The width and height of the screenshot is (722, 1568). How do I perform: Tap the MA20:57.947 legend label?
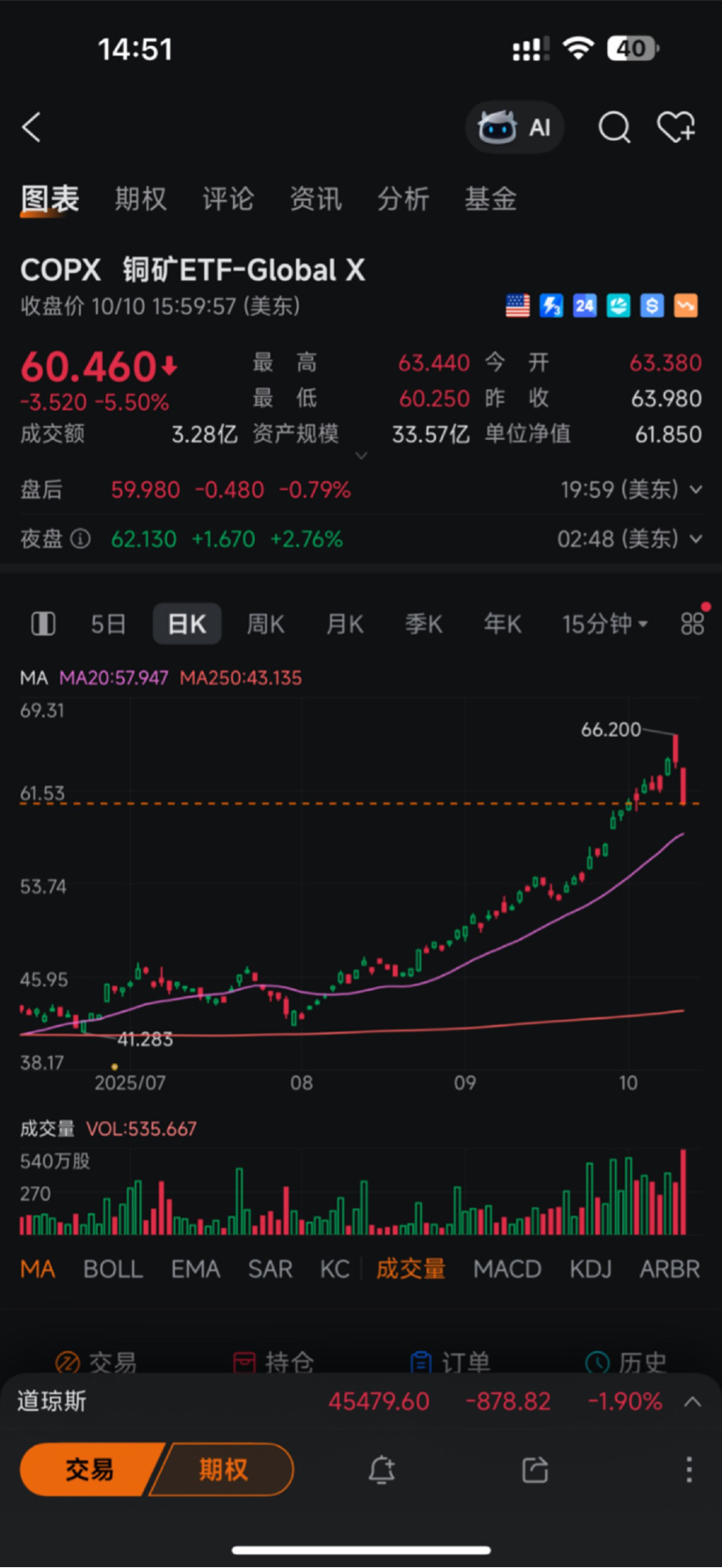pos(114,678)
